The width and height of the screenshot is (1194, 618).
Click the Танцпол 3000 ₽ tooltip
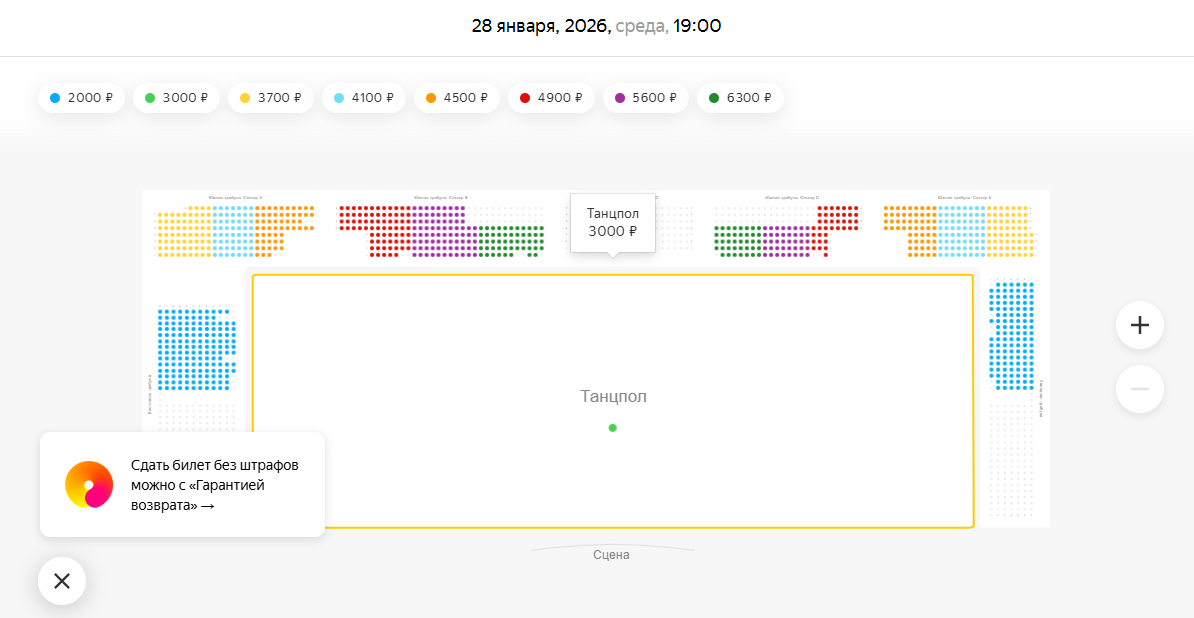(x=613, y=222)
